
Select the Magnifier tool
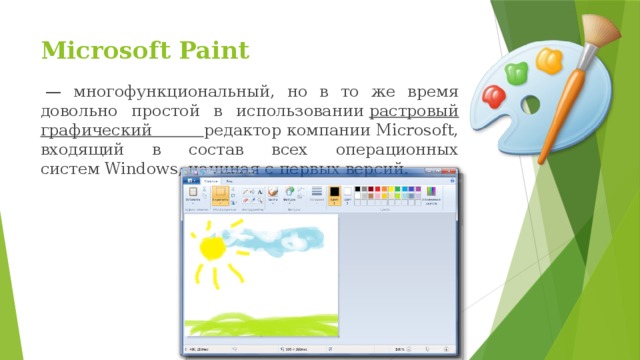coord(260,201)
